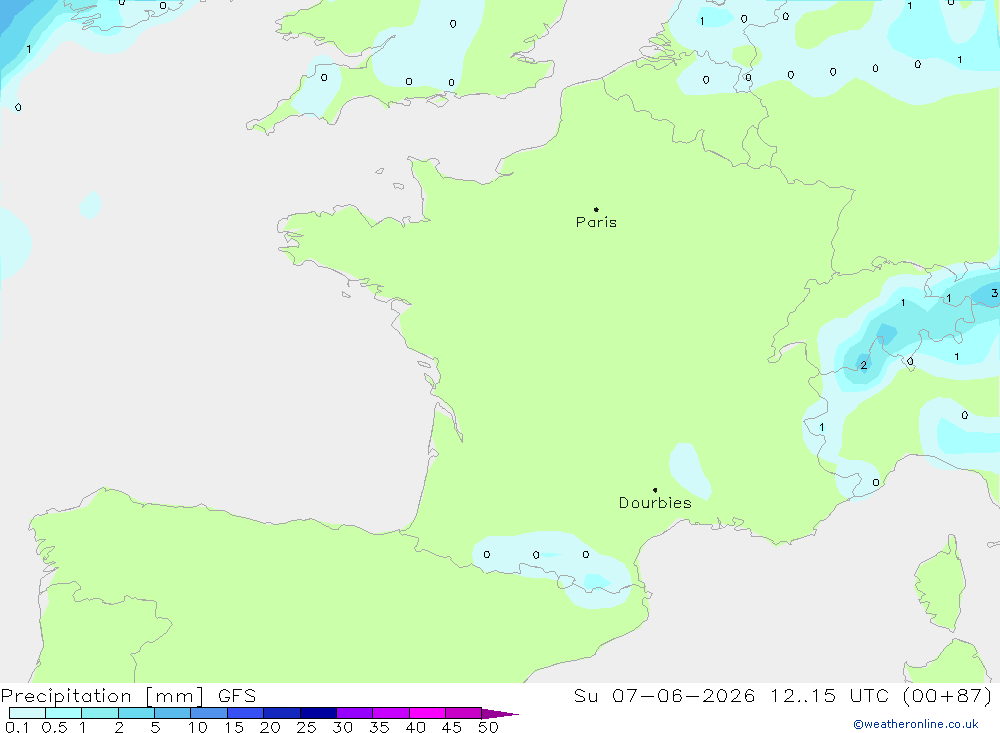Click the Paris location dot marker

point(596,209)
